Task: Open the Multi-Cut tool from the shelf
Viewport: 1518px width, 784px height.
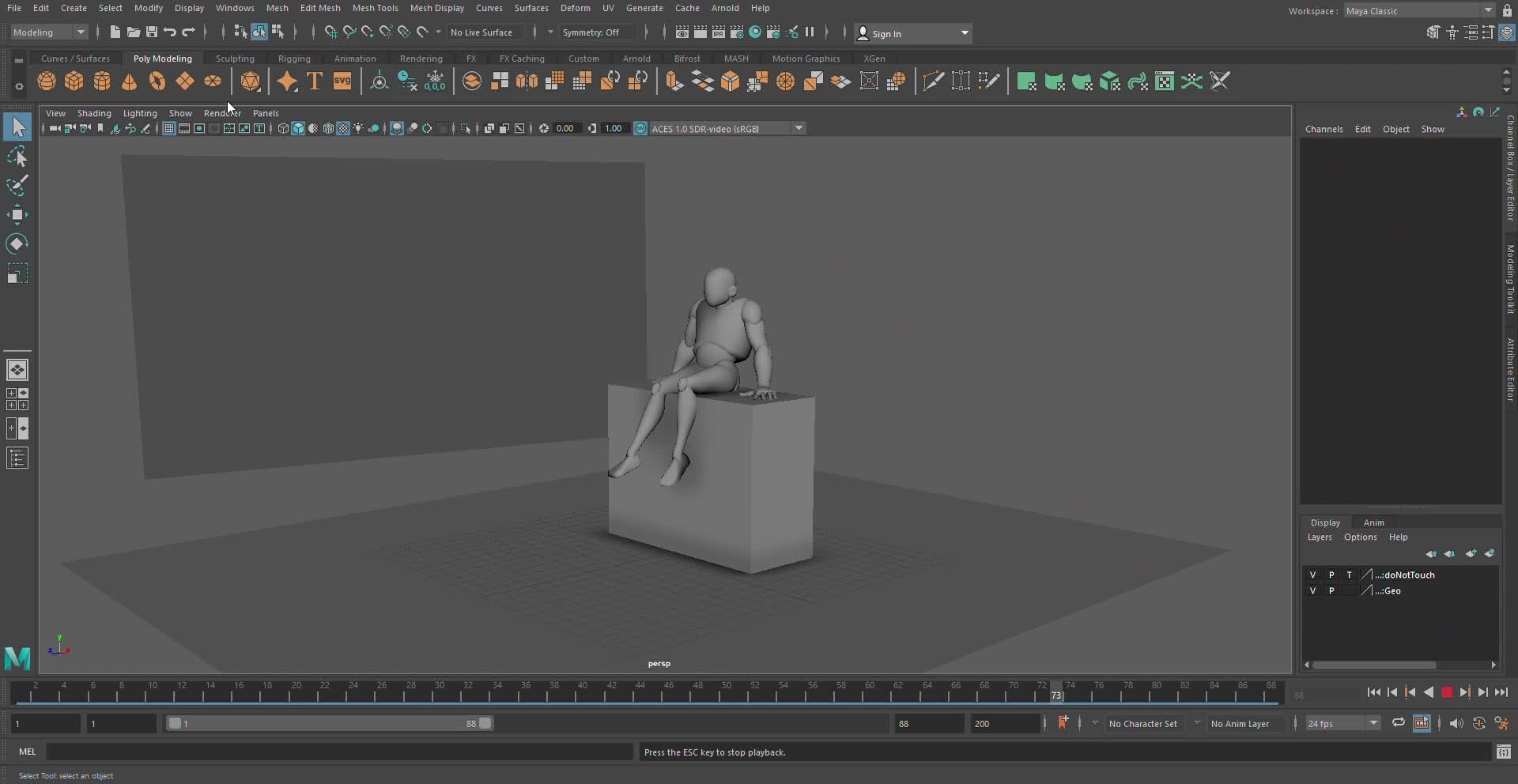Action: pyautogui.click(x=934, y=81)
